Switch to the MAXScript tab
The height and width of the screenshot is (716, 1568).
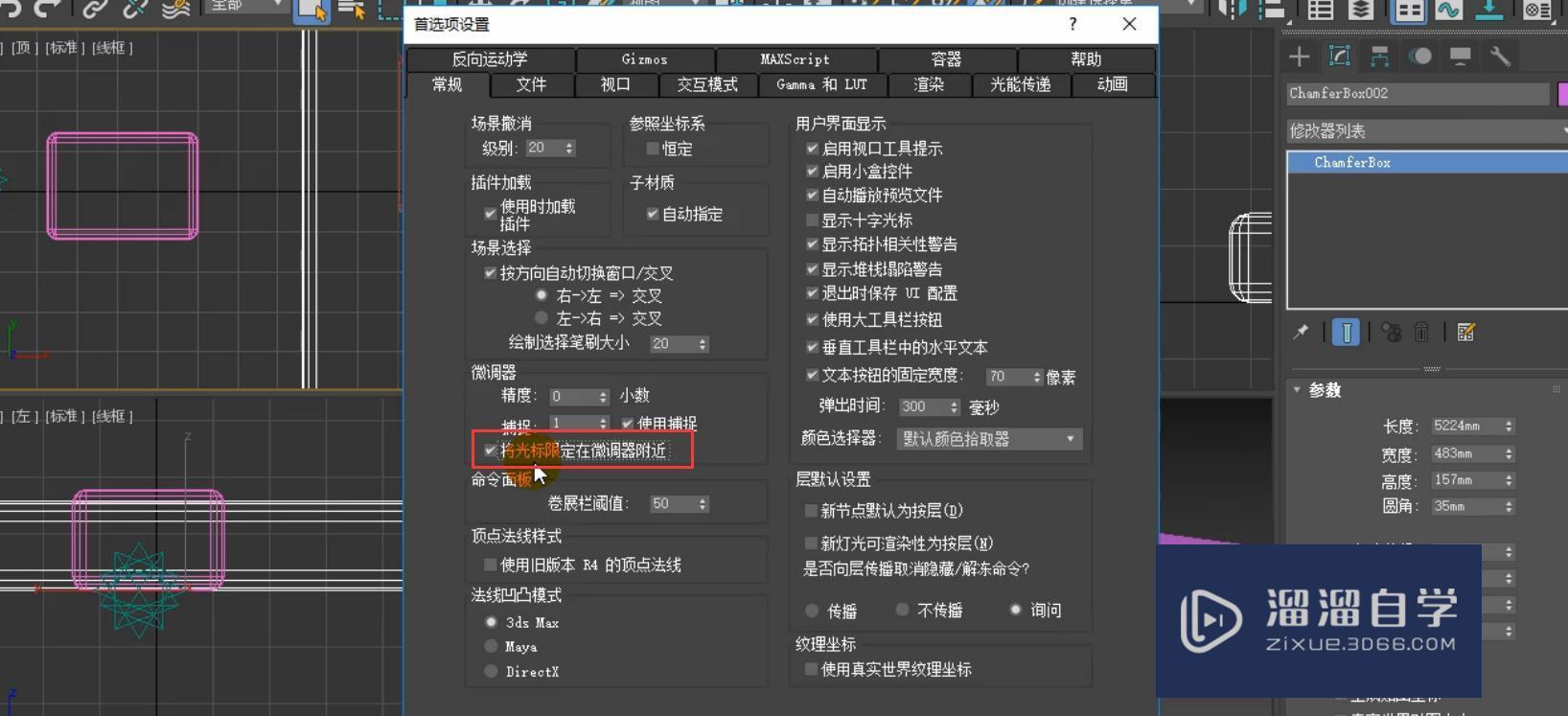[x=796, y=59]
